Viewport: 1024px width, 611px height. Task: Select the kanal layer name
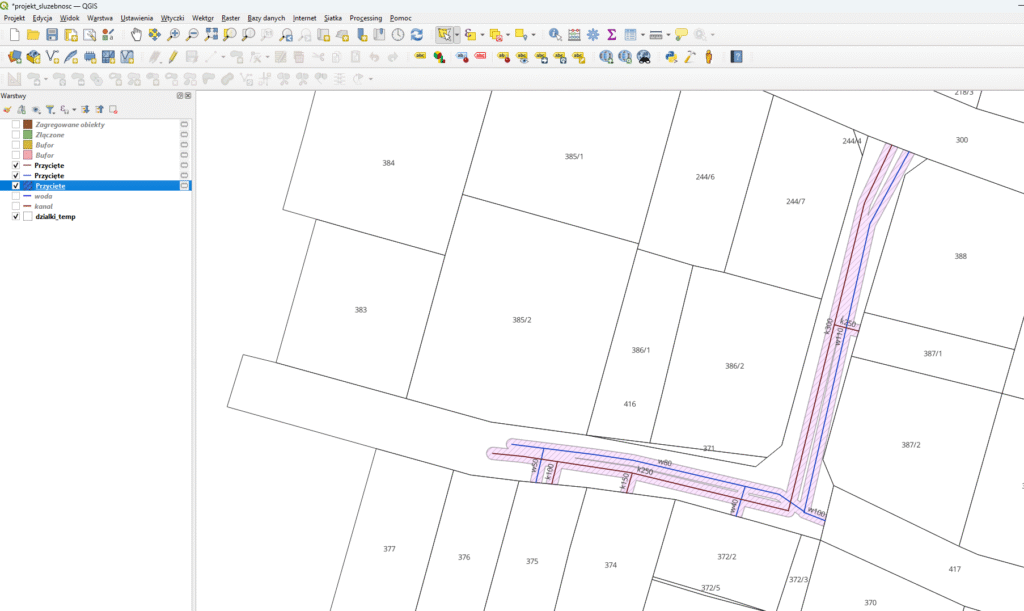43,206
